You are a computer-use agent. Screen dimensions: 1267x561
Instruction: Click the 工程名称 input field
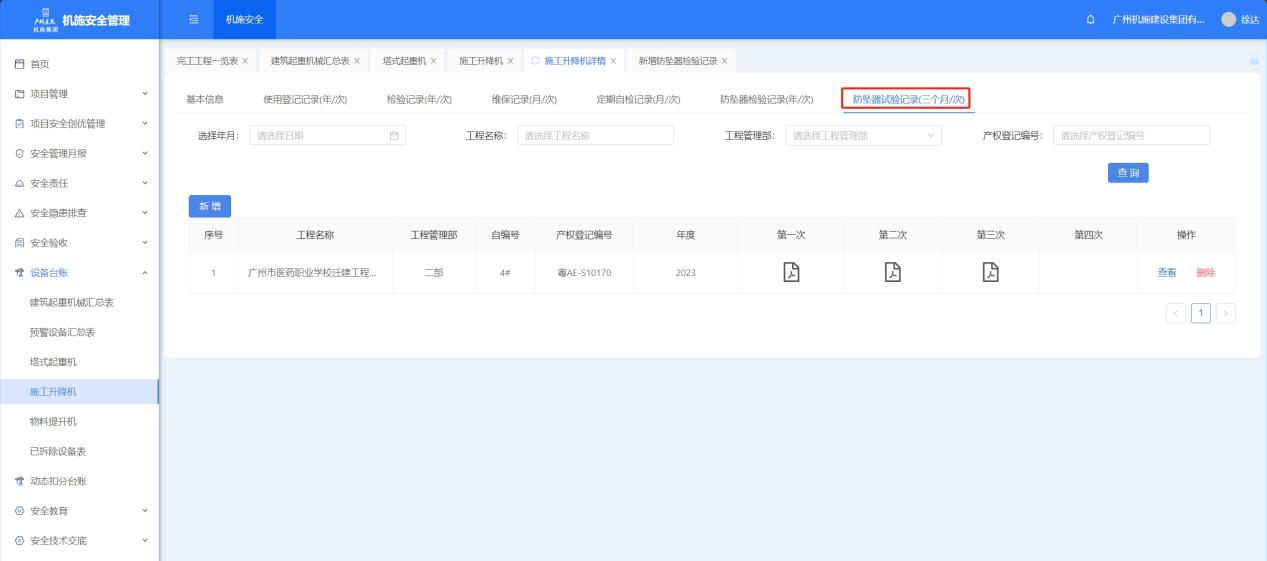pos(595,136)
